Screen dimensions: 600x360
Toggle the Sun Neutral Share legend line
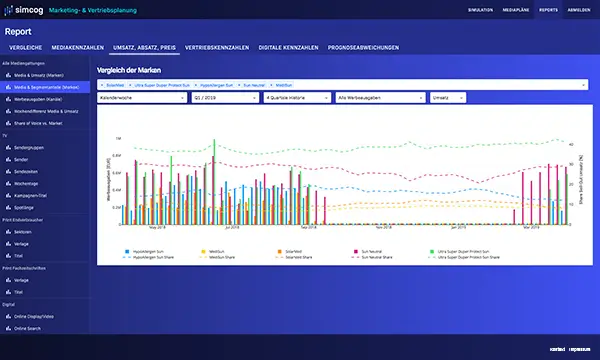tap(372, 257)
